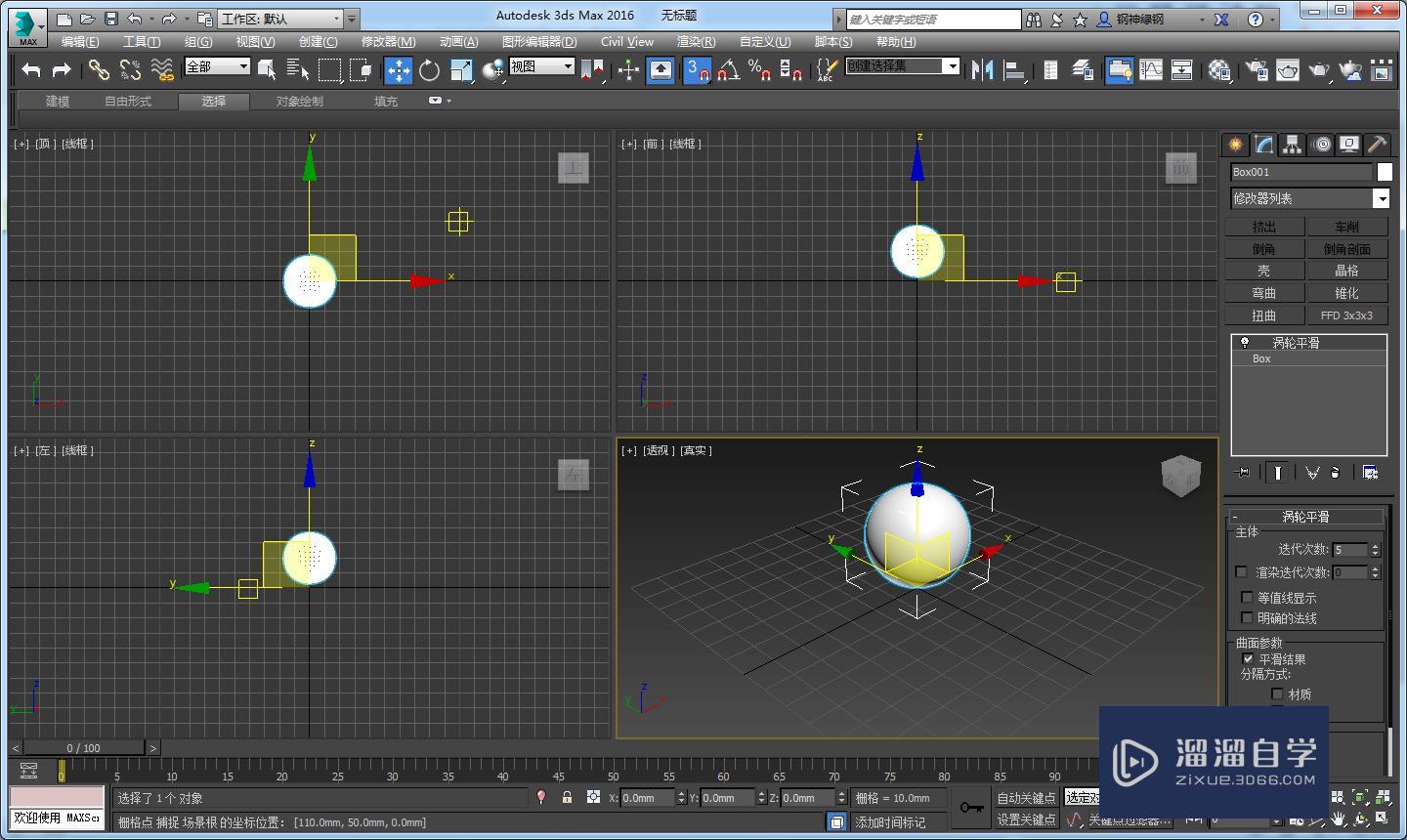Click the Box001 object color swatch

[1385, 172]
